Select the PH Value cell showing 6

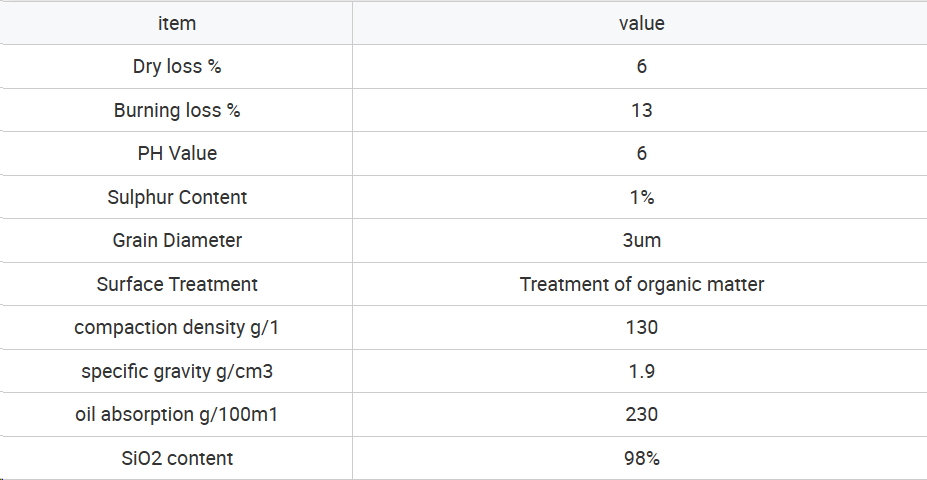(x=641, y=153)
